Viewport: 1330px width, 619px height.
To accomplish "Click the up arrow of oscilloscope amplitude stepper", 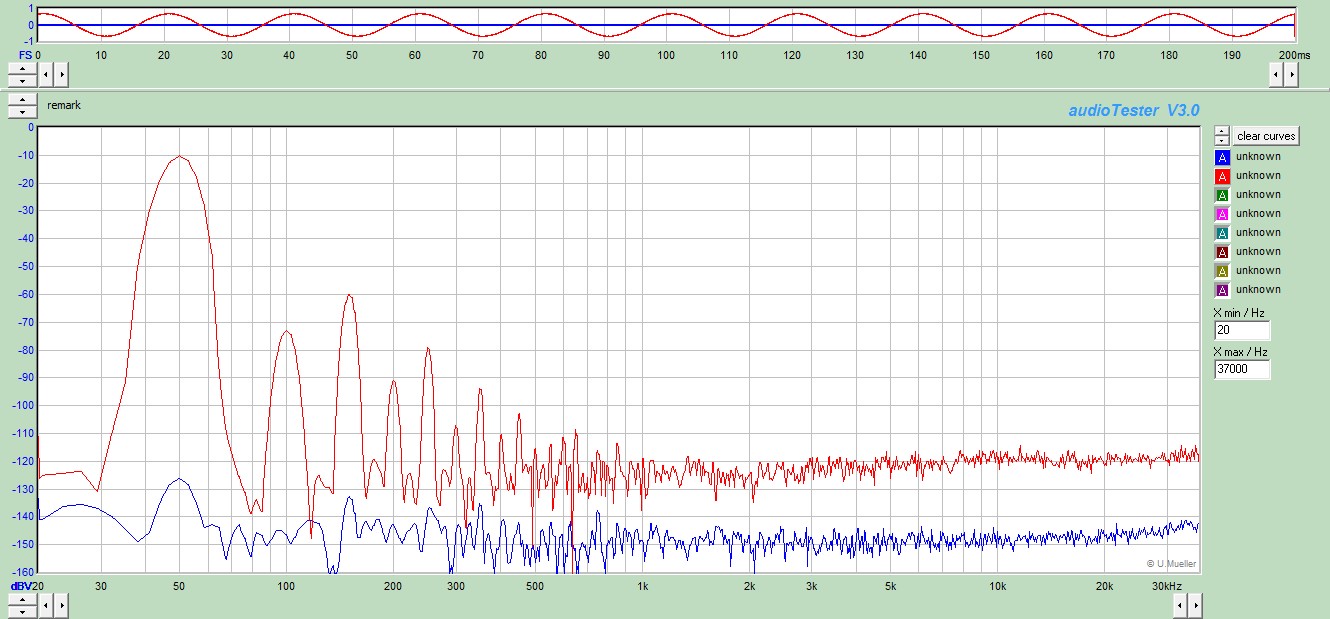I will click(22, 69).
